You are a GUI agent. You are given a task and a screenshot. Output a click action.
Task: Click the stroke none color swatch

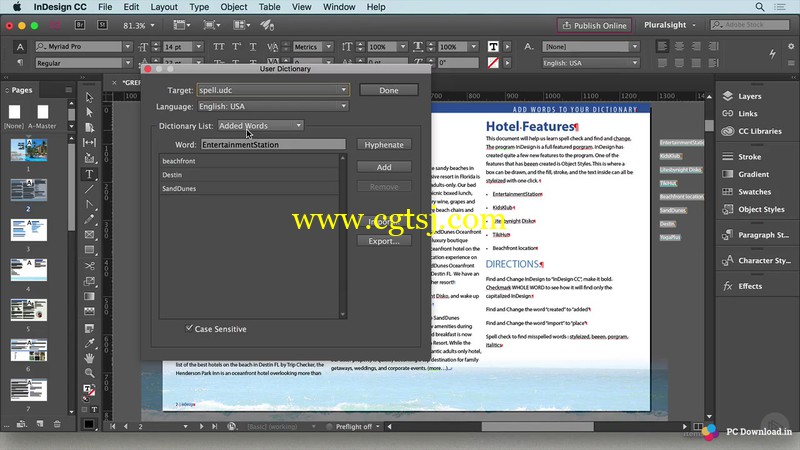tap(493, 63)
